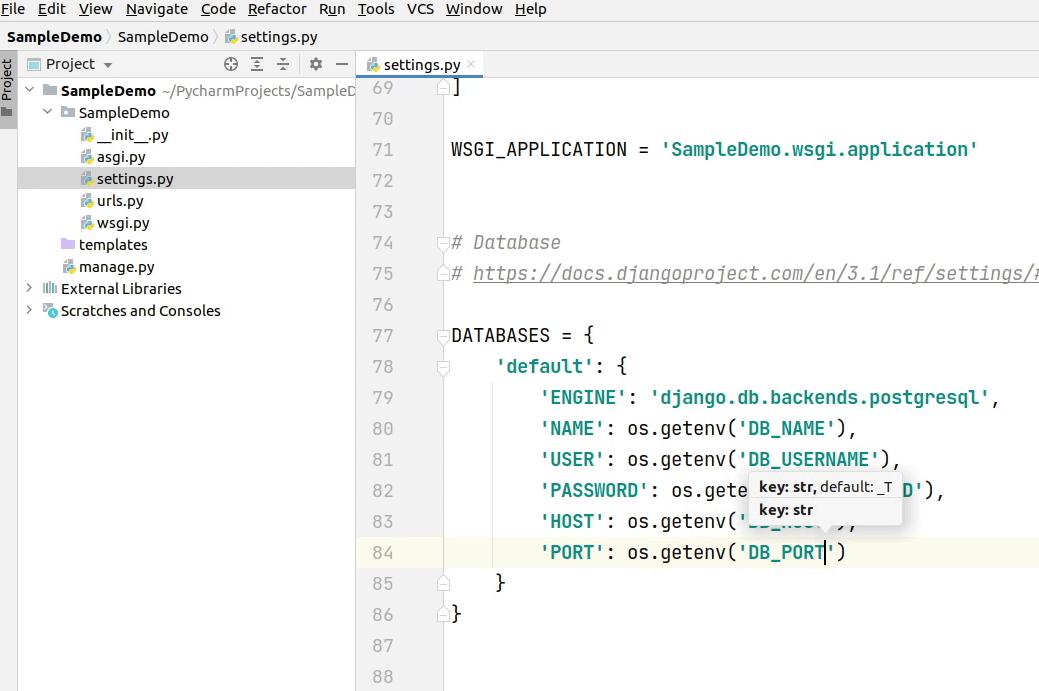Select urls.py in the project tree
1039x691 pixels.
click(120, 201)
